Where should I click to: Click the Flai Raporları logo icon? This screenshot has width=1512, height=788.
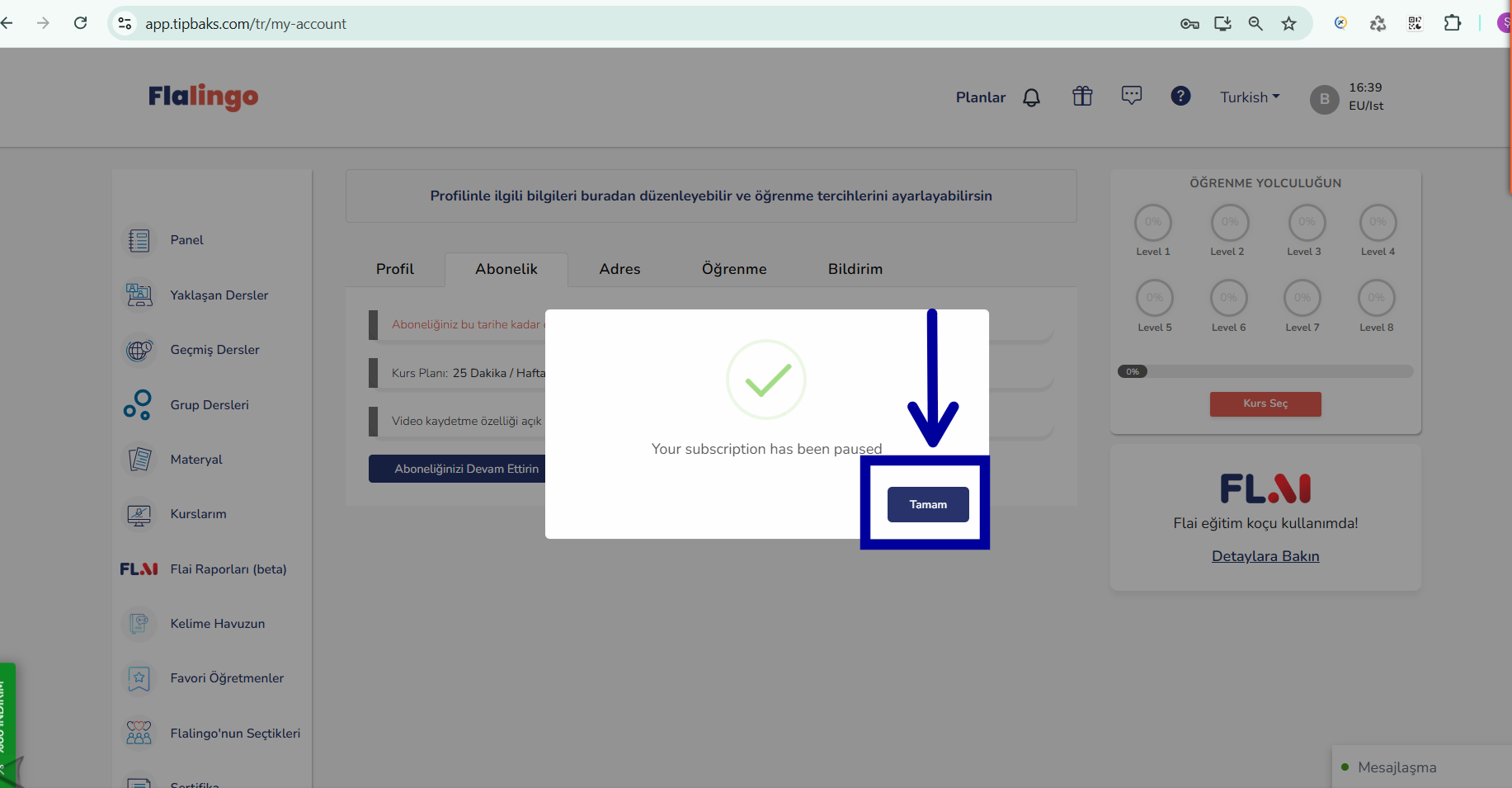click(139, 569)
